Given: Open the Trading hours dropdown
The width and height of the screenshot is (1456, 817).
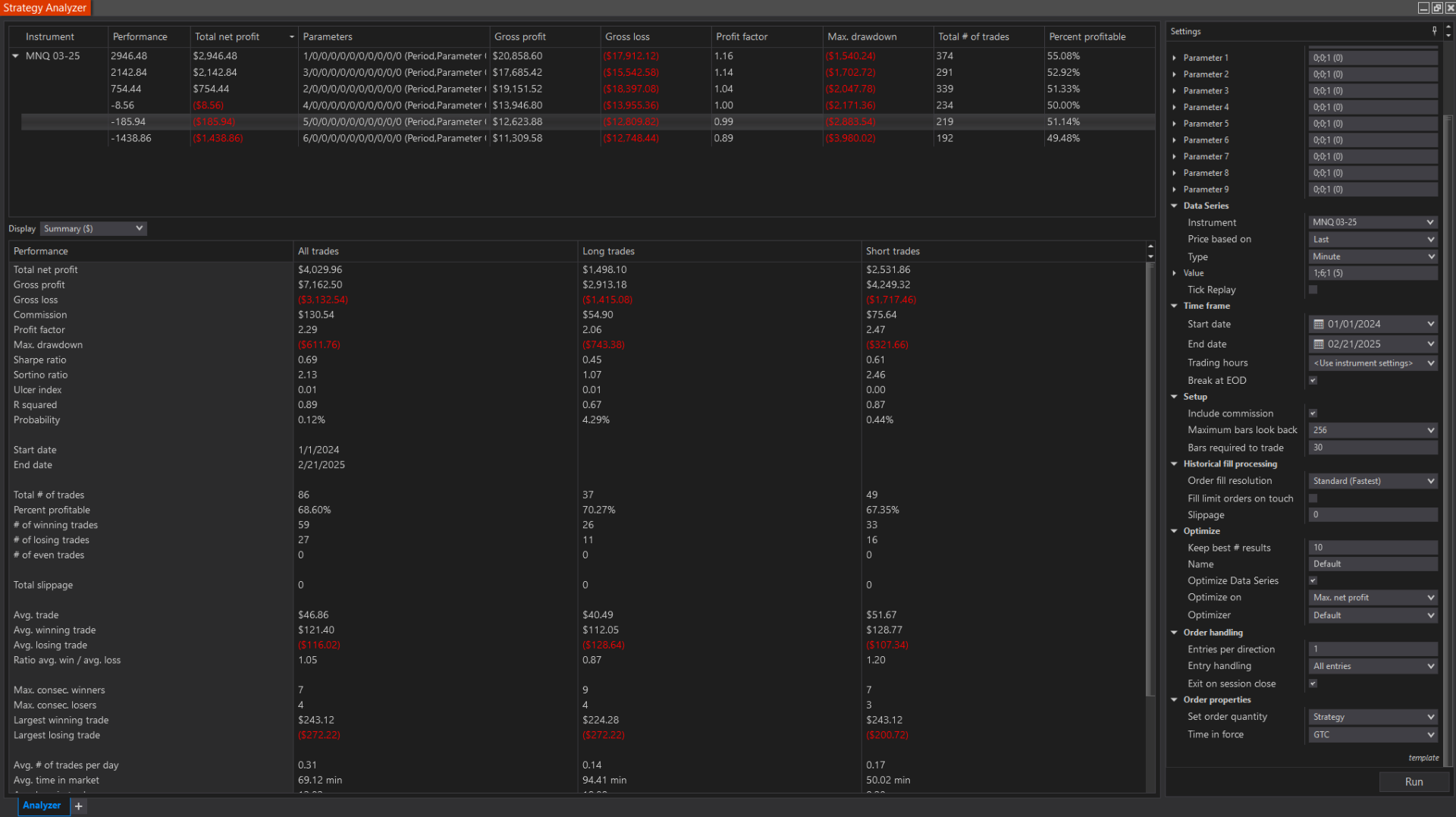Looking at the screenshot, I should point(1373,363).
